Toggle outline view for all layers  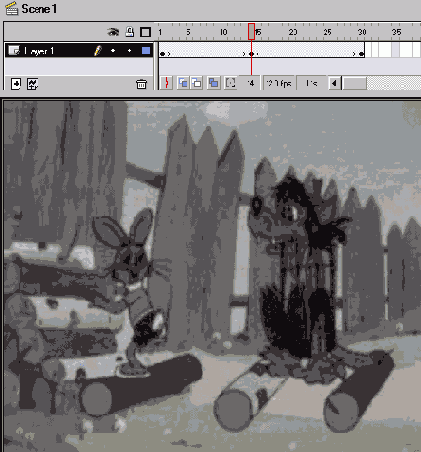(145, 32)
